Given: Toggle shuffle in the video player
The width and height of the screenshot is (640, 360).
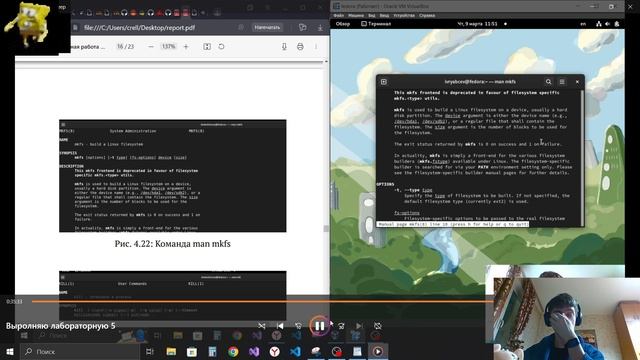Looking at the screenshot, I should tap(262, 326).
